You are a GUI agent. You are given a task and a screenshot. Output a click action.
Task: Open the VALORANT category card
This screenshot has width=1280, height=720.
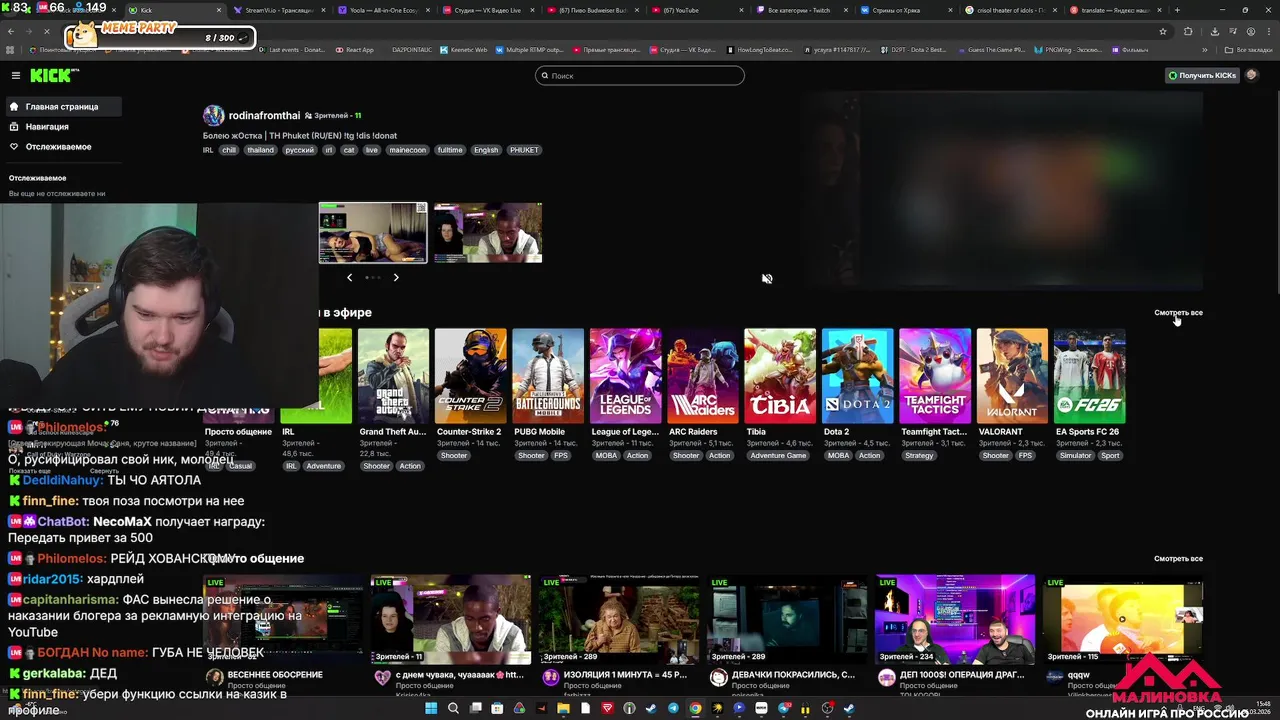[1012, 376]
